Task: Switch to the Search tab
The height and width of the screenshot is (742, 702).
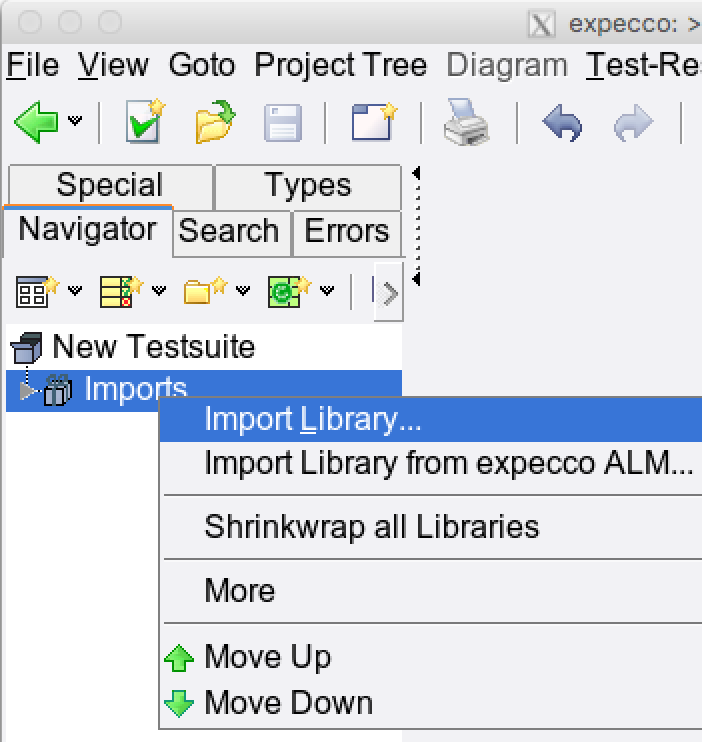Action: [x=228, y=231]
